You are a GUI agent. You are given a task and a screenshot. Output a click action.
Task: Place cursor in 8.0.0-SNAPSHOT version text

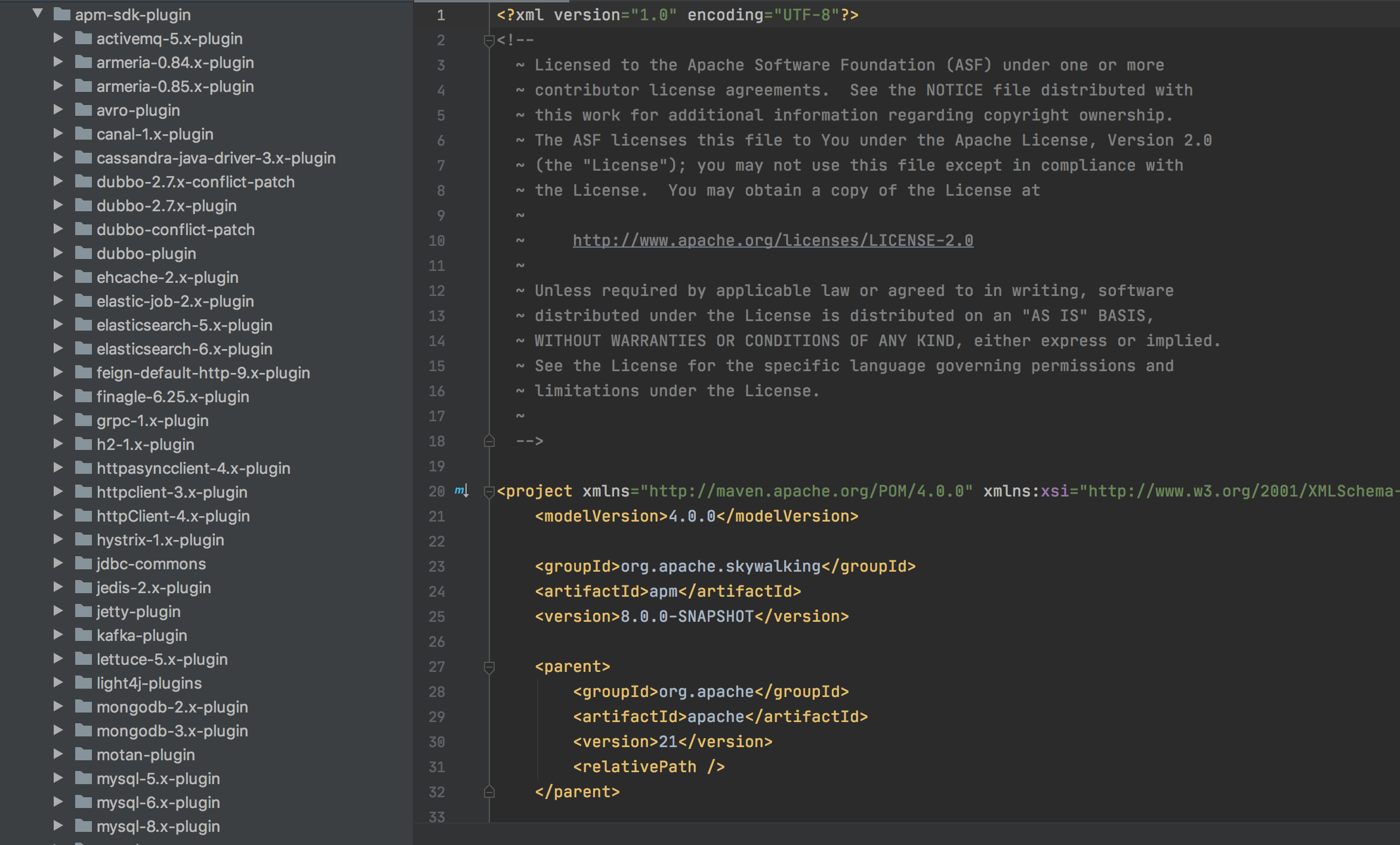[x=686, y=616]
